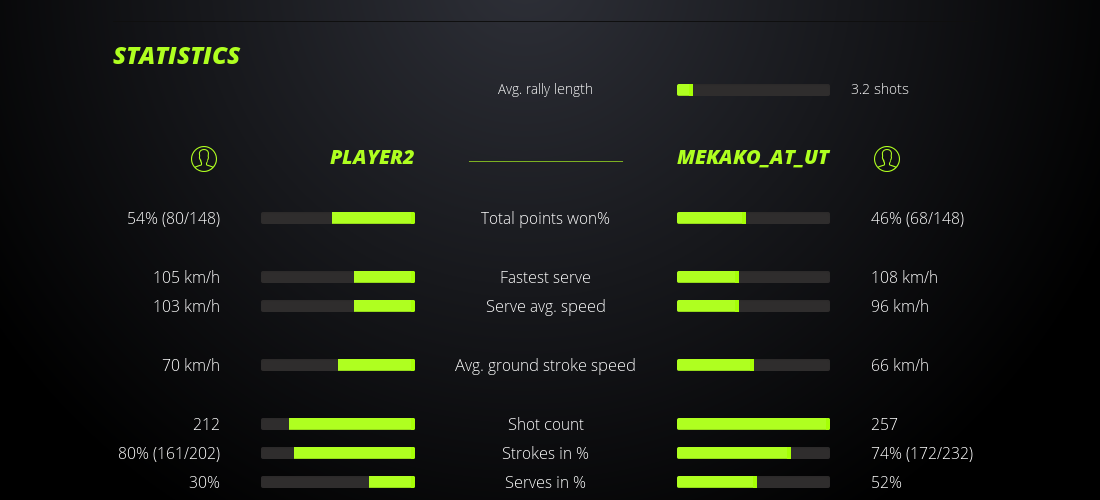Click PLAYER2's serve avg. speed bar
Viewport: 1100px width, 500px height.
pos(338,306)
